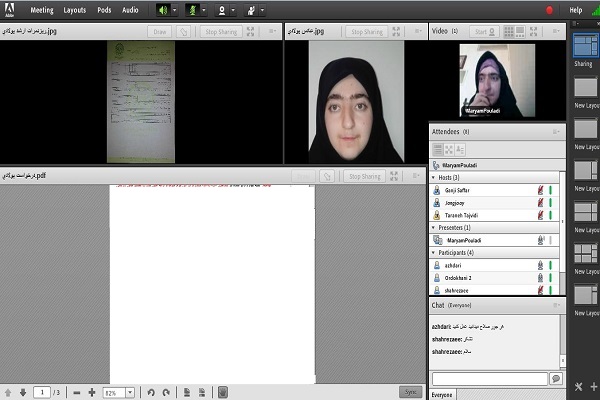The image size is (600, 400).
Task: Maximize the Video pod
Action: (534, 32)
